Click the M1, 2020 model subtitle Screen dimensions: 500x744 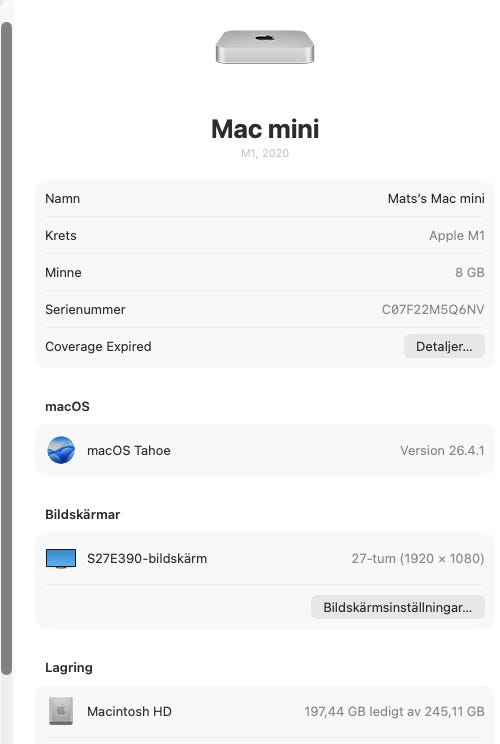point(265,153)
